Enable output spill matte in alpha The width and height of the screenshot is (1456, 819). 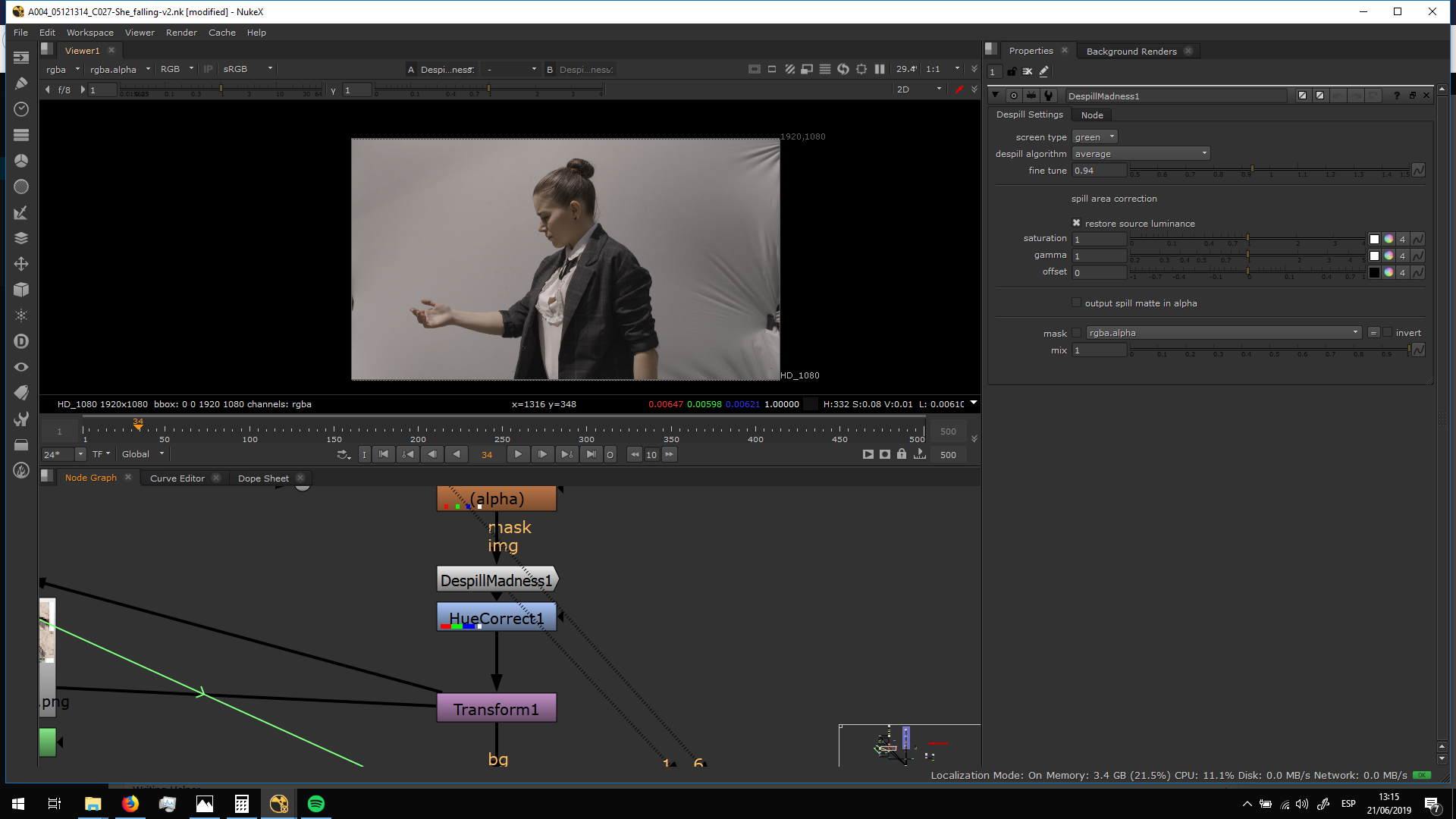tap(1076, 303)
